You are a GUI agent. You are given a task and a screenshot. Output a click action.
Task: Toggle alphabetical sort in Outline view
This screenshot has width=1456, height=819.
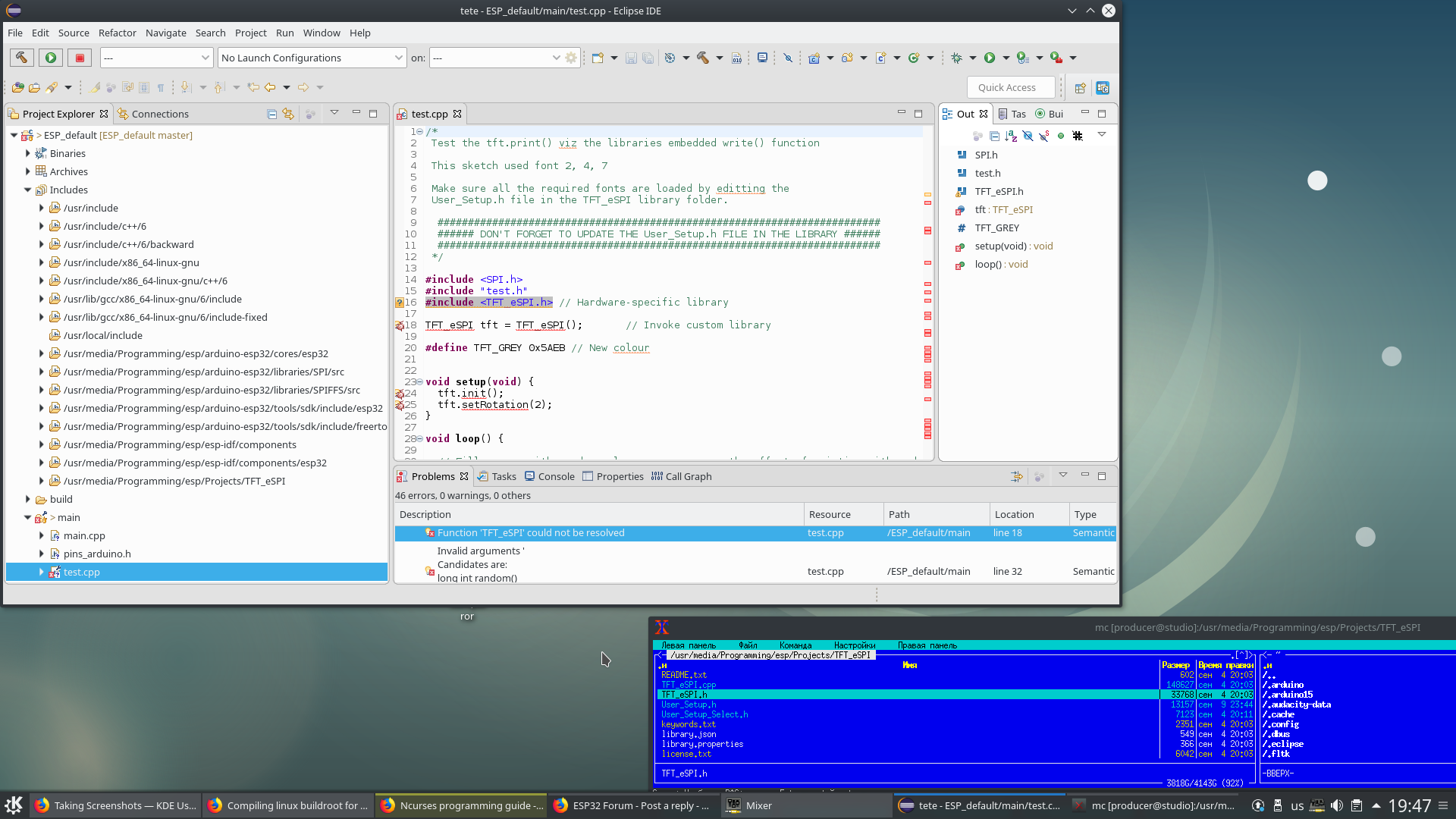tap(1011, 136)
